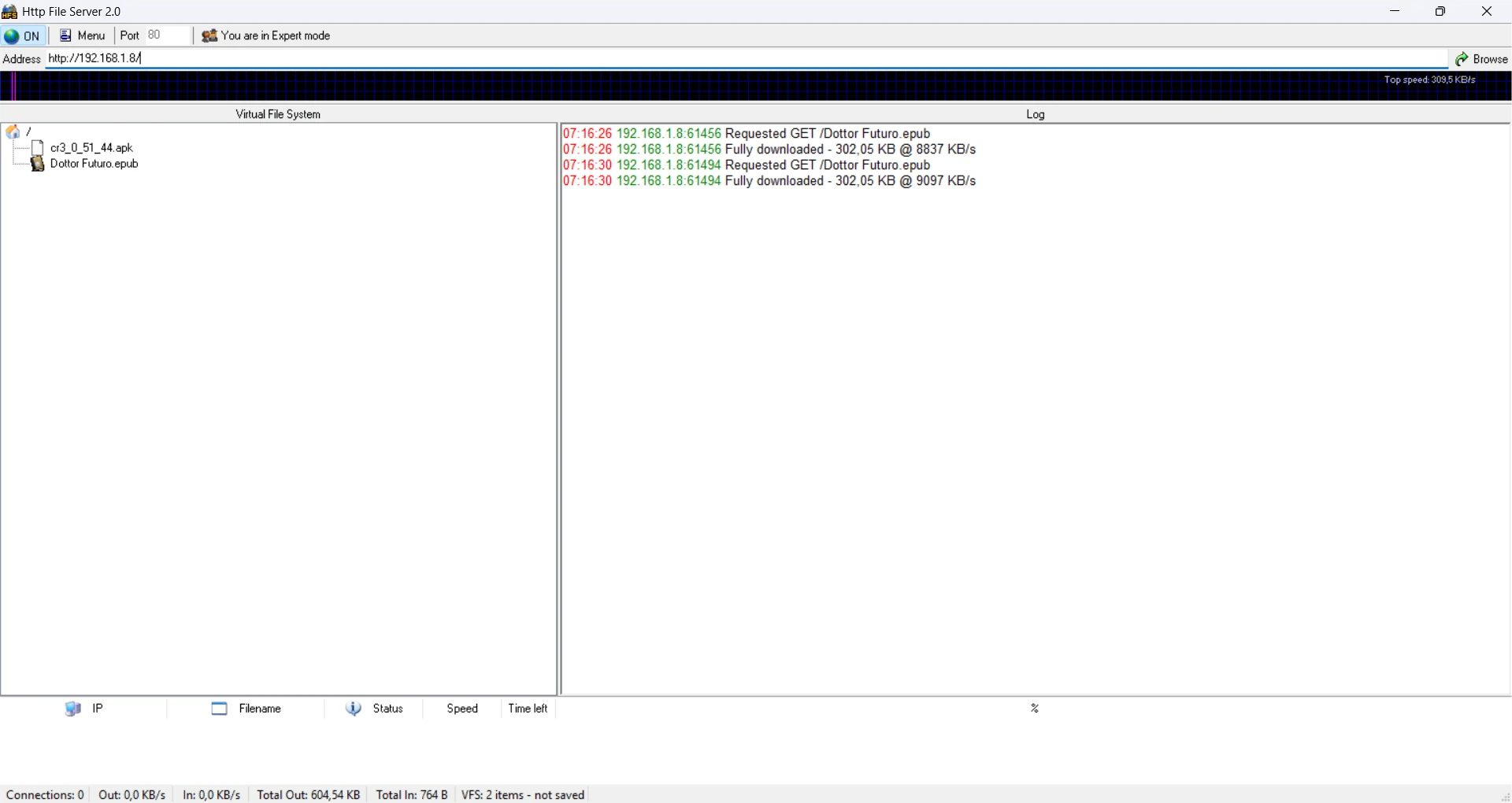Click the bandwidth graph area
The height and width of the screenshot is (803, 1512).
[x=756, y=87]
